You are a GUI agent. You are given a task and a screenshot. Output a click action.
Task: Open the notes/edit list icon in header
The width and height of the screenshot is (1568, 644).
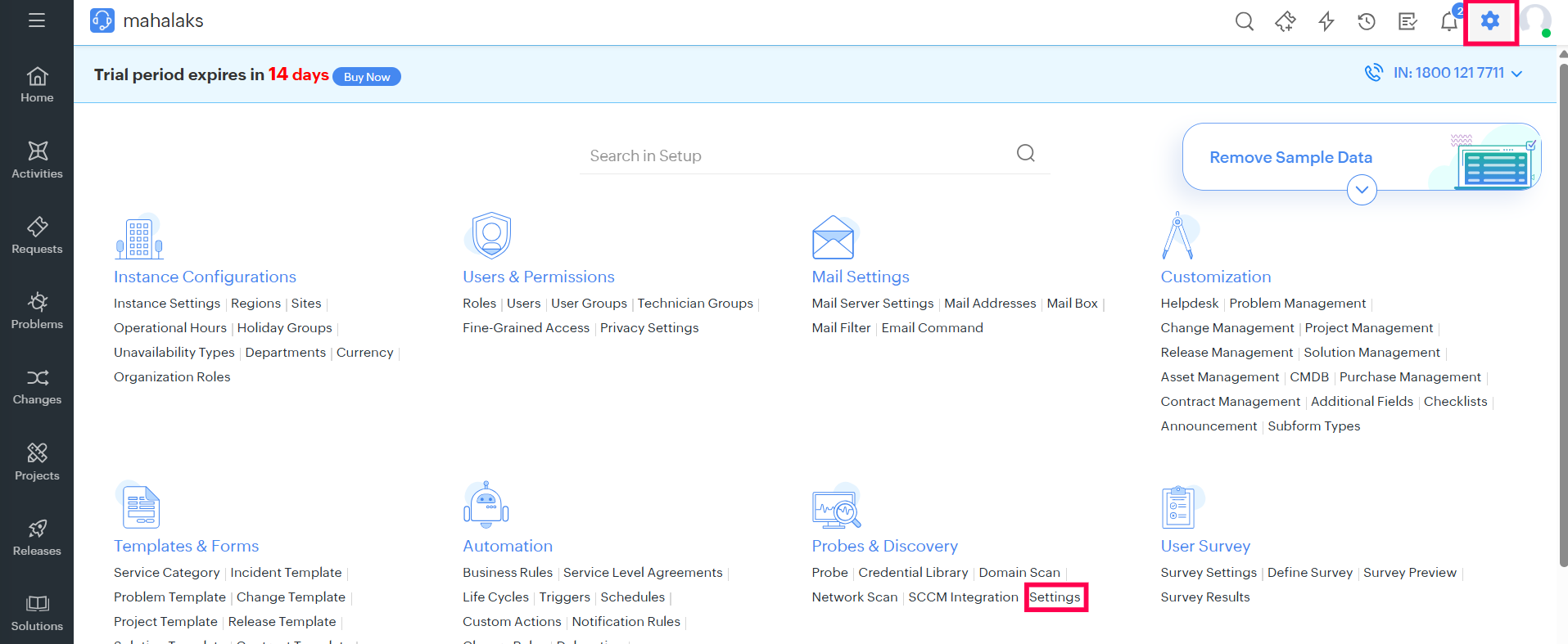tap(1408, 21)
